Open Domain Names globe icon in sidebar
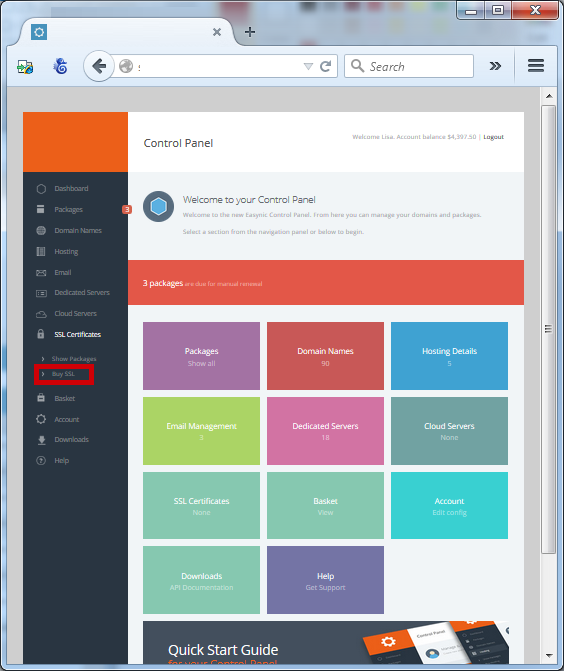This screenshot has width=564, height=671. [41, 231]
